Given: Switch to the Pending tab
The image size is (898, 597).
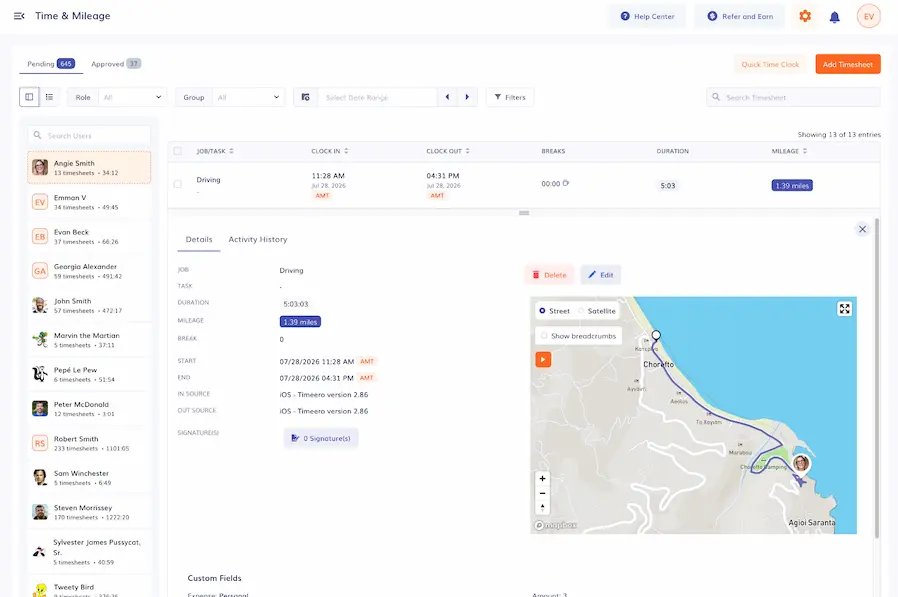Looking at the screenshot, I should (x=50, y=64).
